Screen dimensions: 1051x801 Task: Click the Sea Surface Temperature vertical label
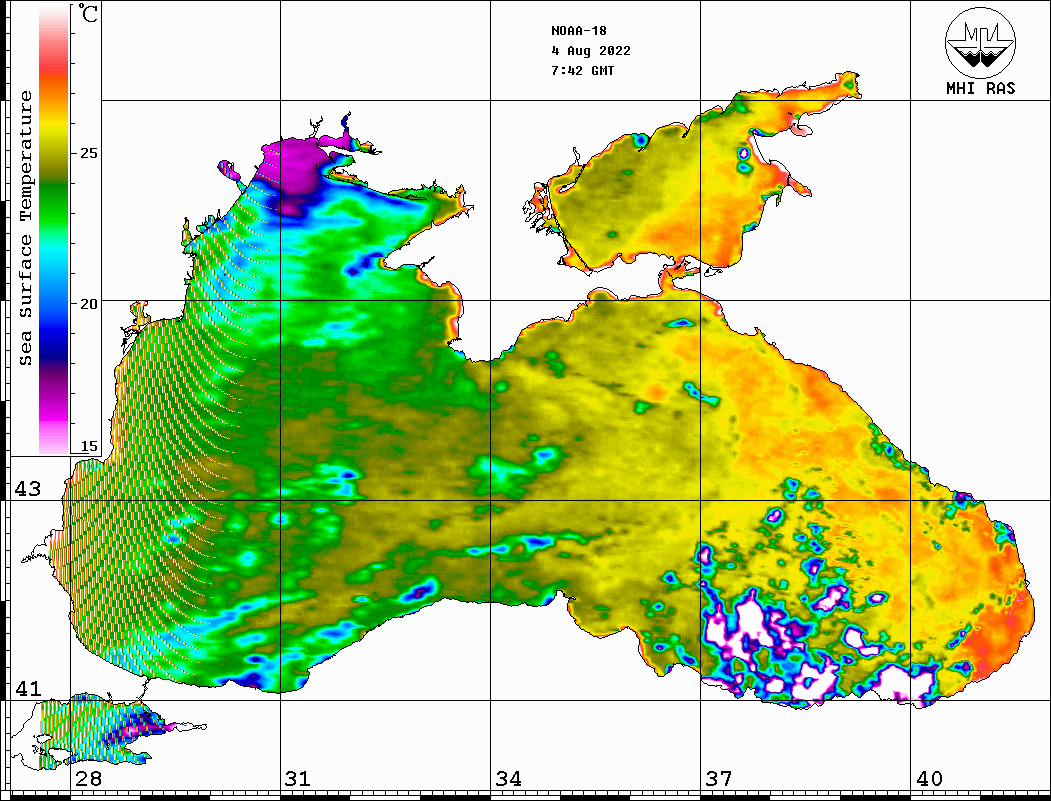tap(25, 229)
